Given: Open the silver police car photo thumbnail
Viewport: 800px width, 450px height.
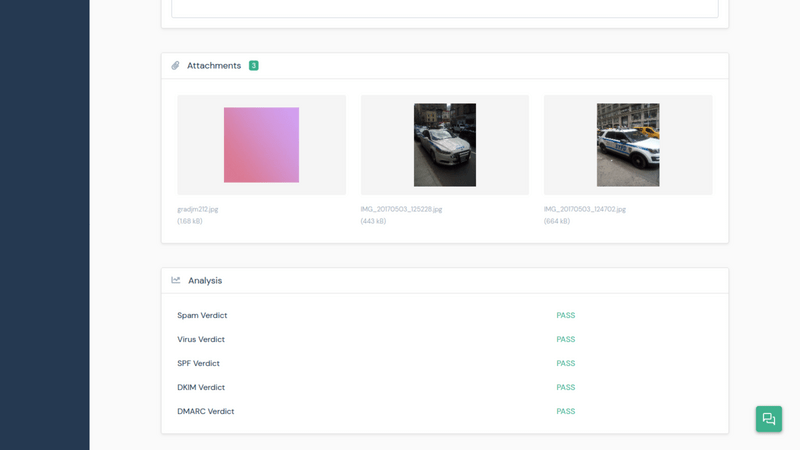Looking at the screenshot, I should (445, 145).
